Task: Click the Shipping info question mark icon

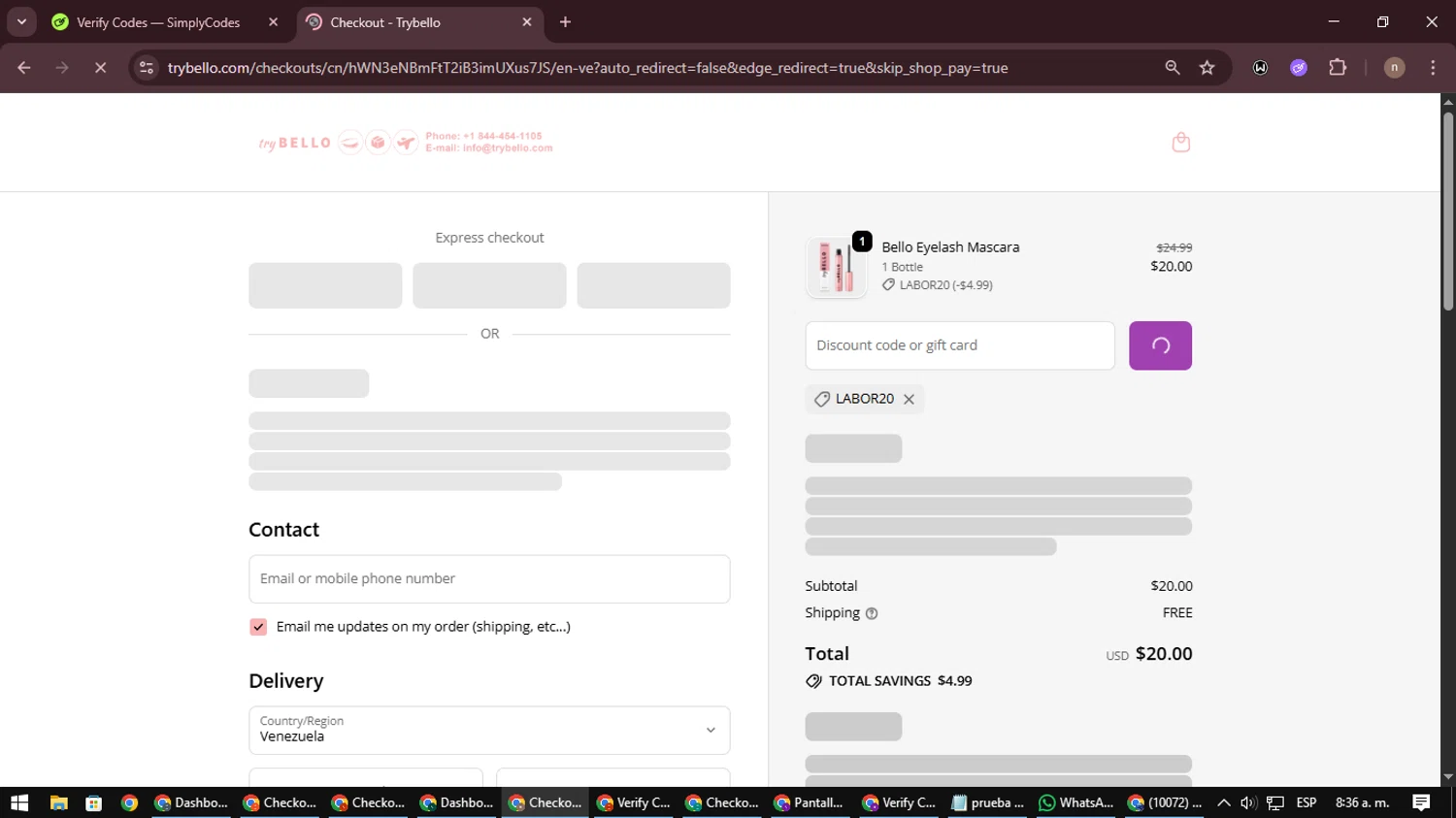Action: [x=872, y=613]
